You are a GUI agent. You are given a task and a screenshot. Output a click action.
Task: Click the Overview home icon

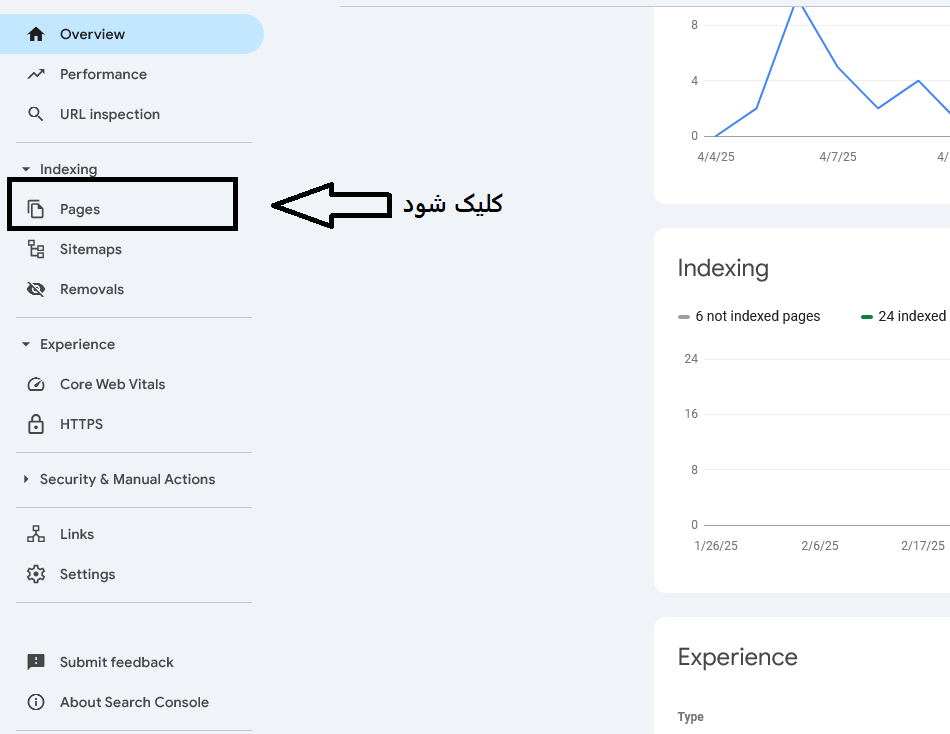36,34
